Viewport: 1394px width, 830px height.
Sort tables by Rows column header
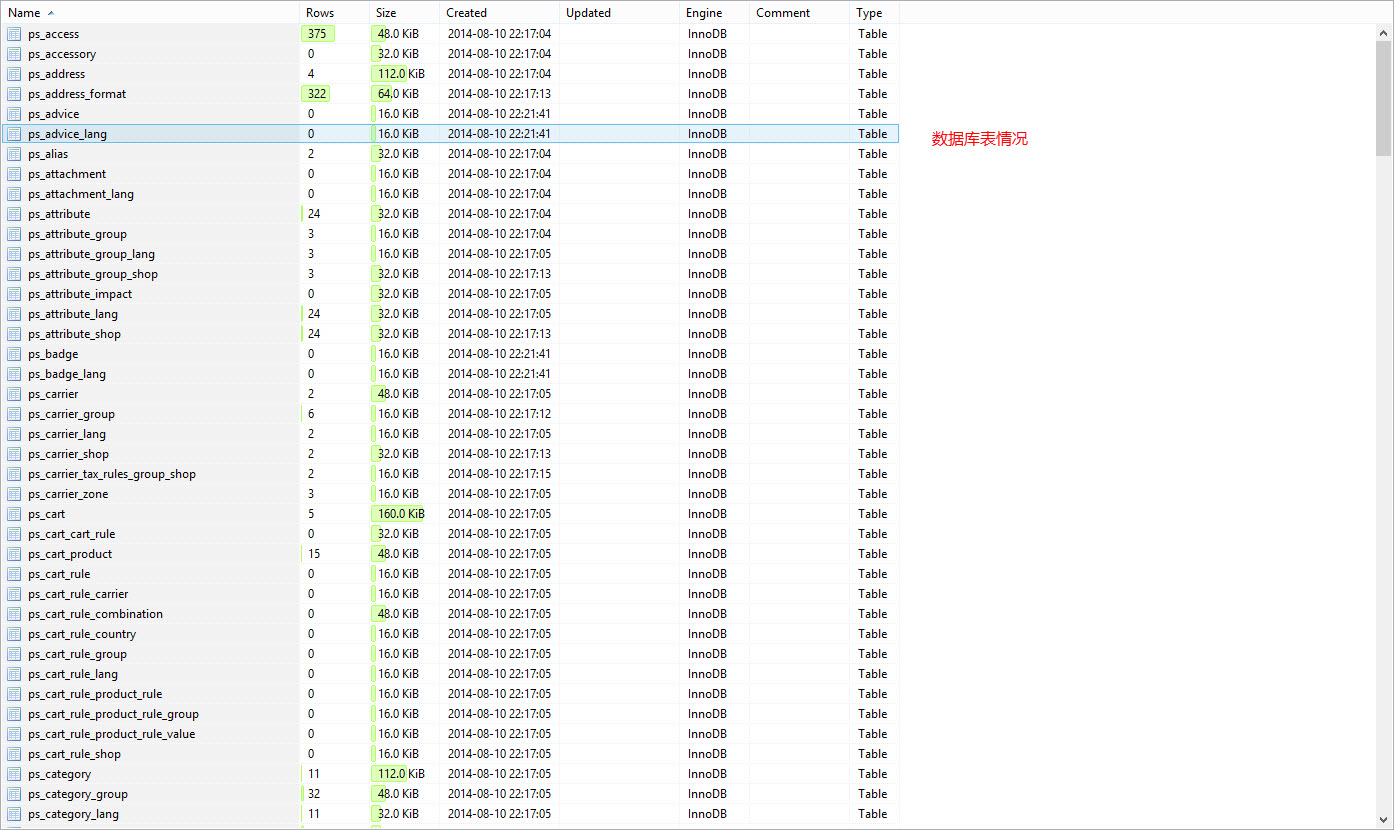coord(320,13)
